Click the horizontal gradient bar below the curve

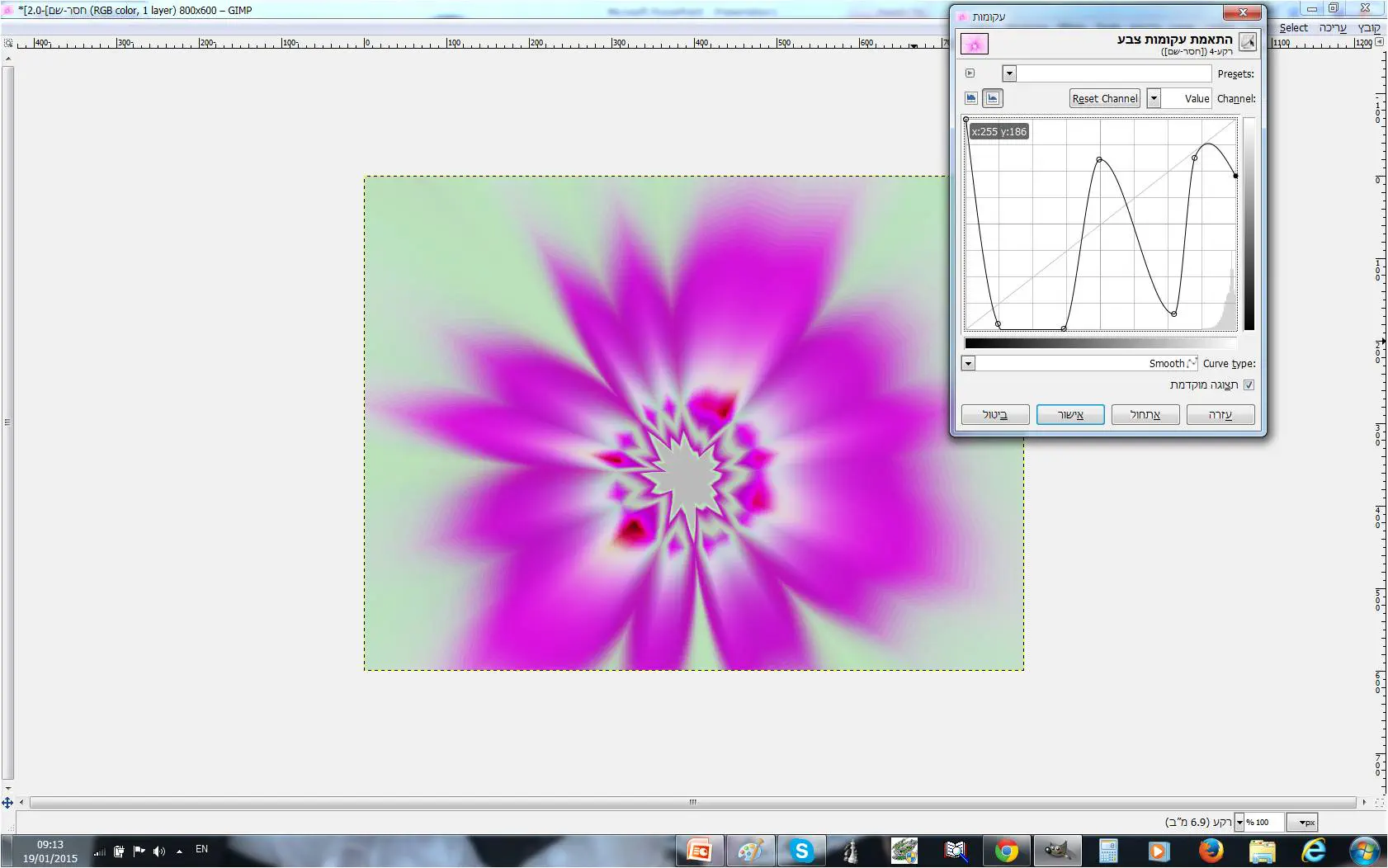tap(1101, 343)
